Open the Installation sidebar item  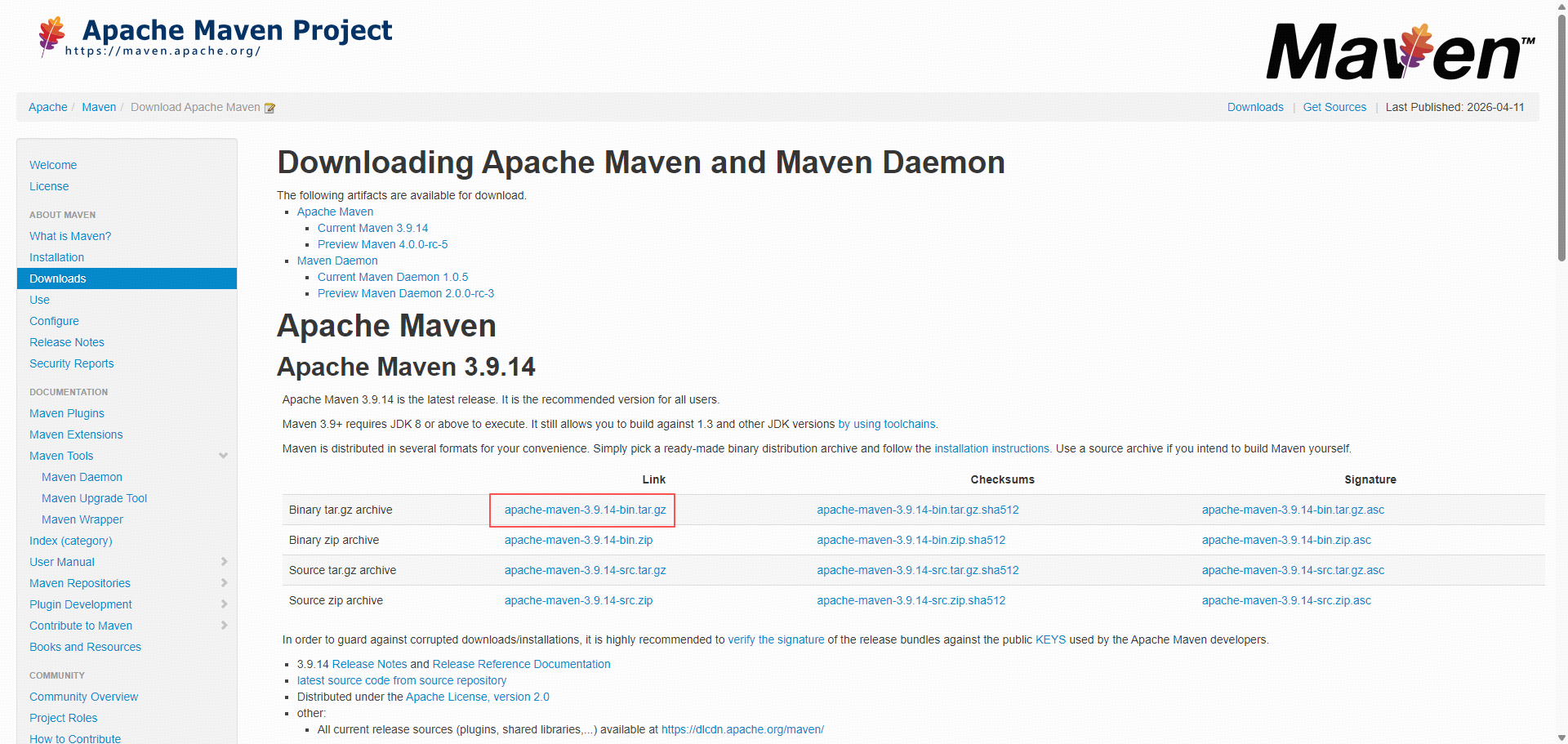[x=56, y=257]
